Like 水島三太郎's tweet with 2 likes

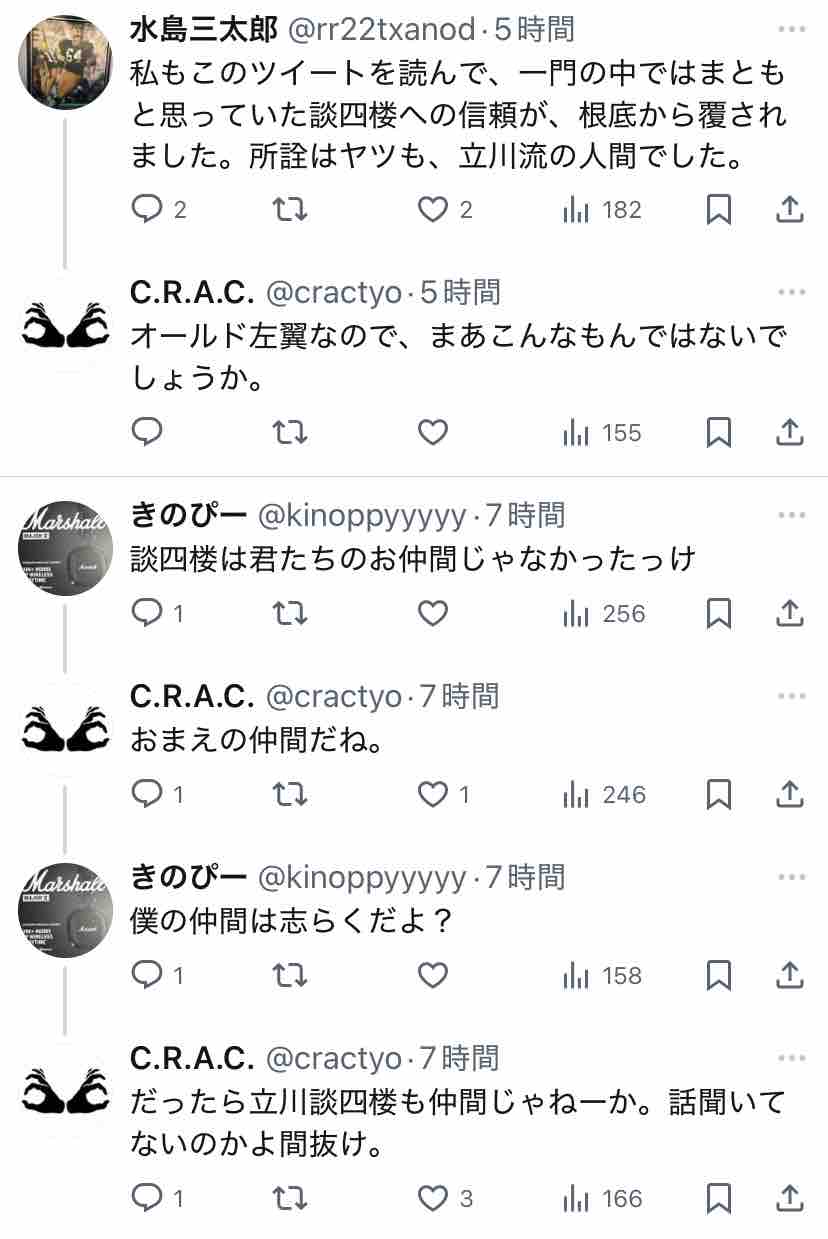(432, 209)
